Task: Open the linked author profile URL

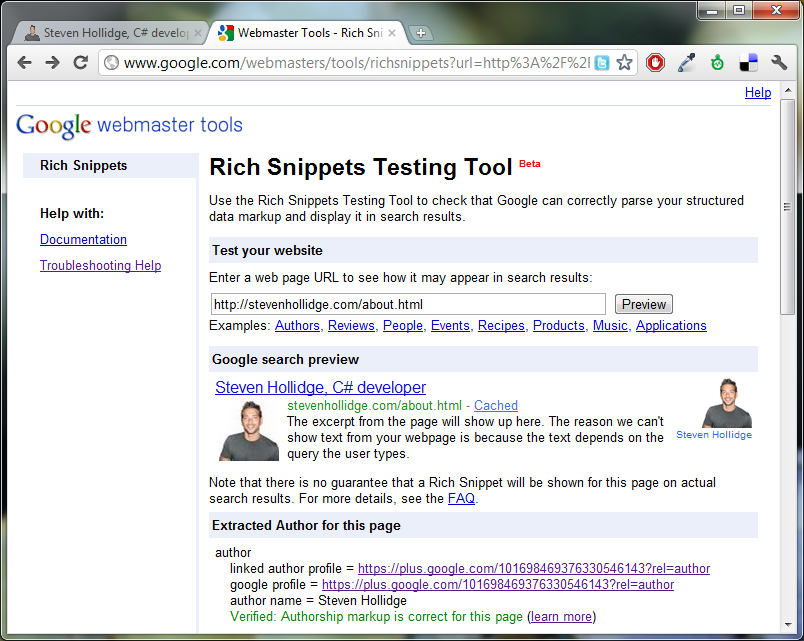Action: coord(534,568)
